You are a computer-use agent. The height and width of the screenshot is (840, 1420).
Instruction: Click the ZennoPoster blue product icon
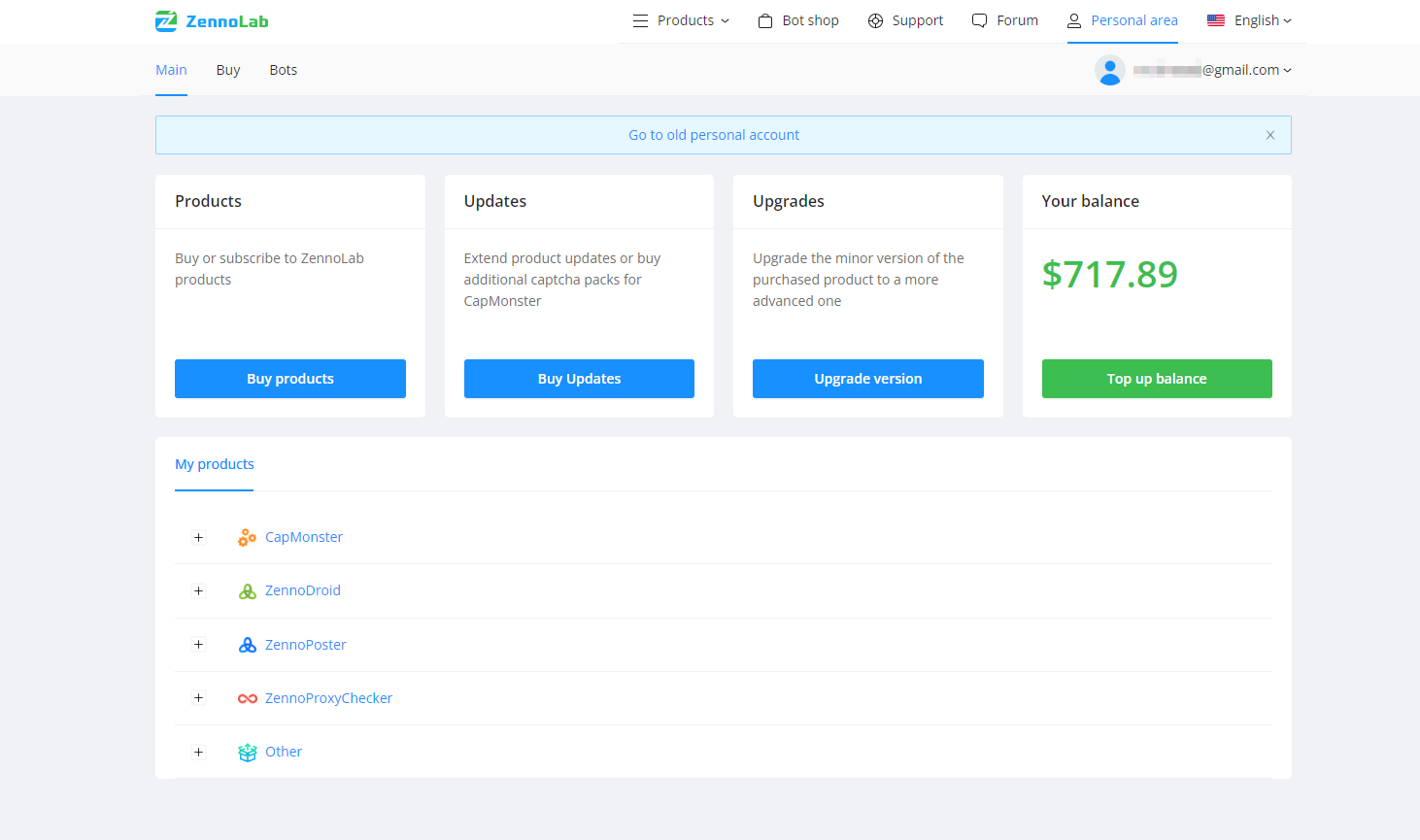click(x=248, y=645)
